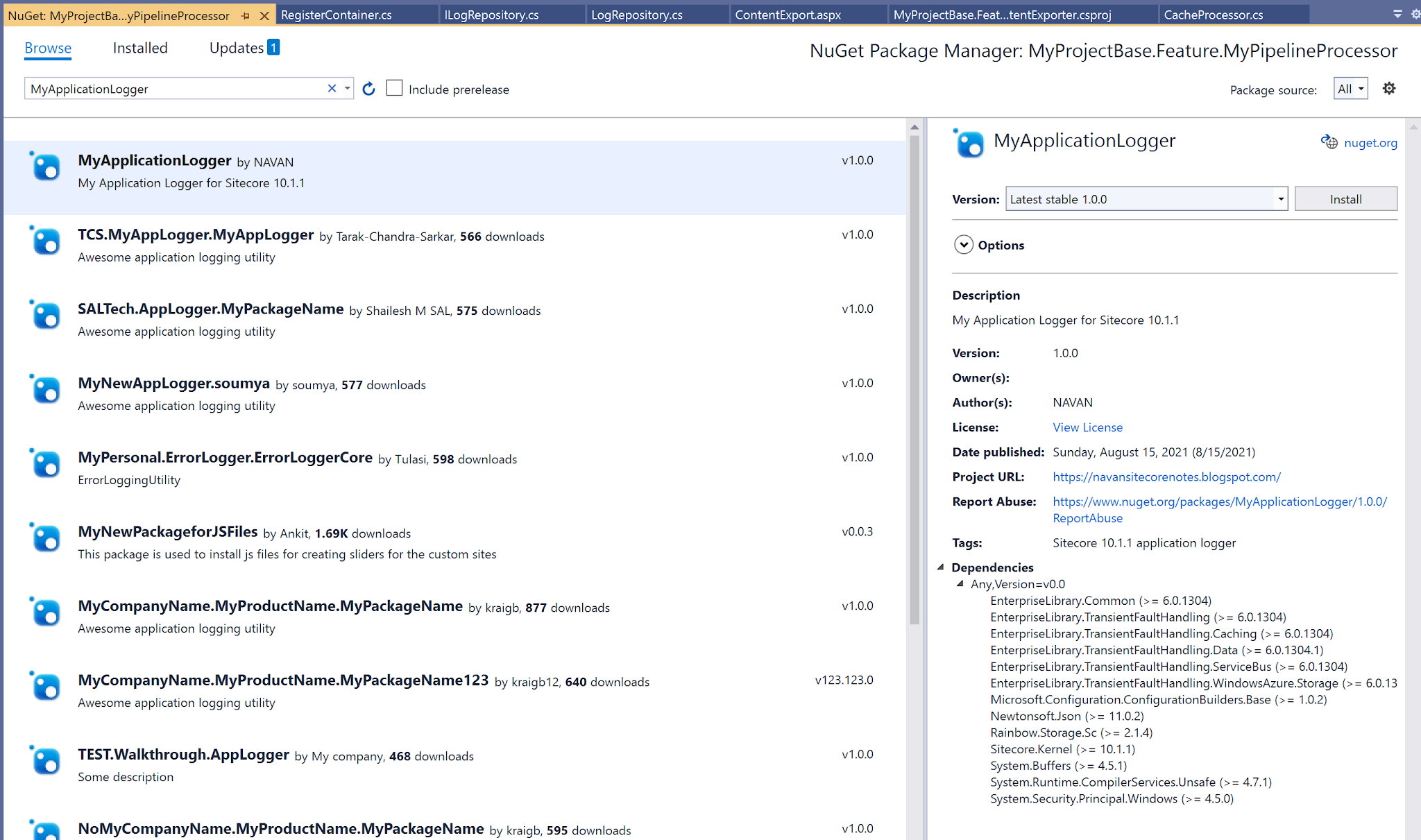Pin the NuGet document tab
The height and width of the screenshot is (840, 1421).
click(246, 15)
